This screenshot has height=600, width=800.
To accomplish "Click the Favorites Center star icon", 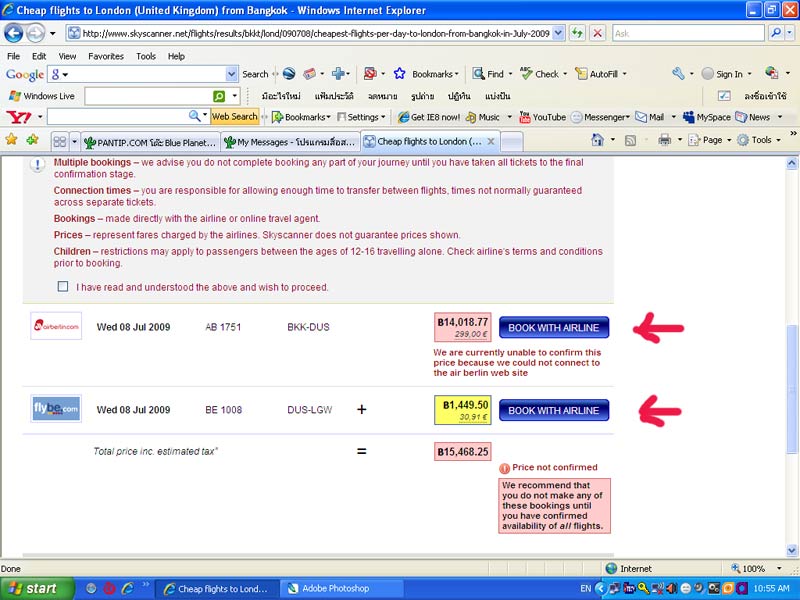I will tap(11, 139).
